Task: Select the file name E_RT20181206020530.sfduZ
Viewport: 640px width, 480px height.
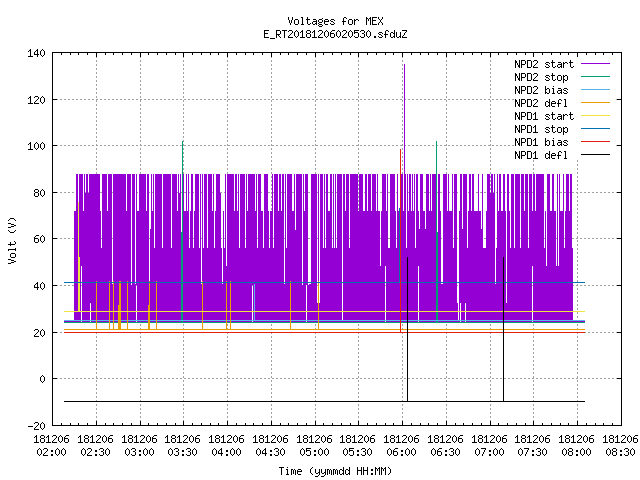Action: tap(335, 34)
